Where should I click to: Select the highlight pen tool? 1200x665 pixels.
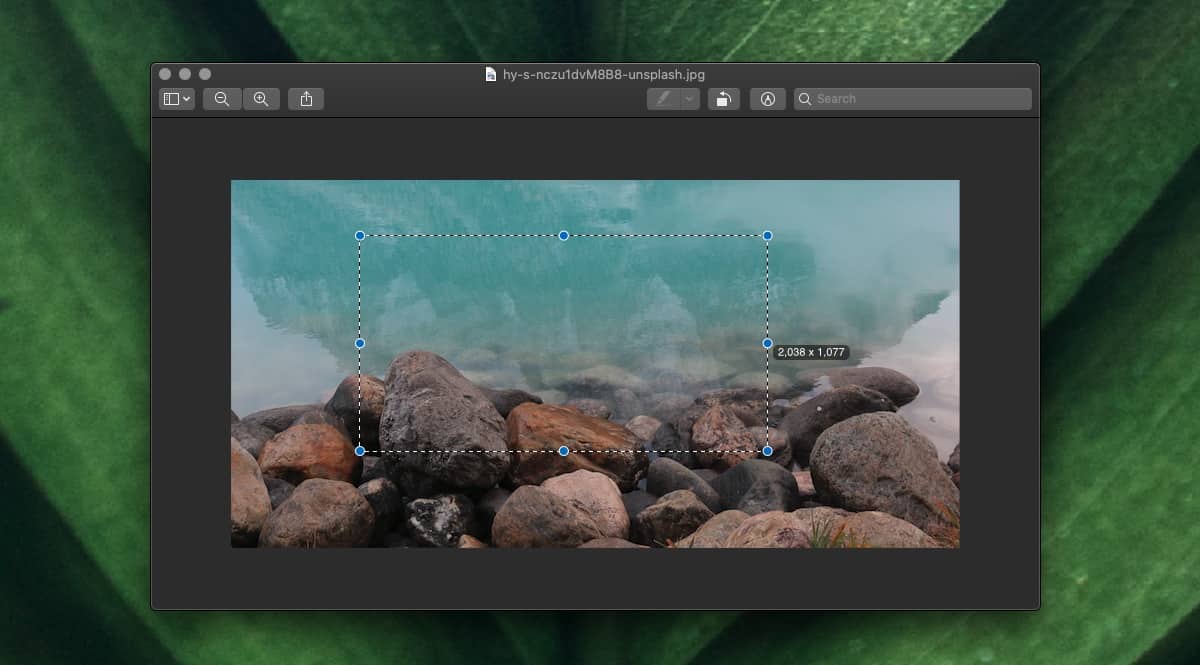(x=663, y=99)
